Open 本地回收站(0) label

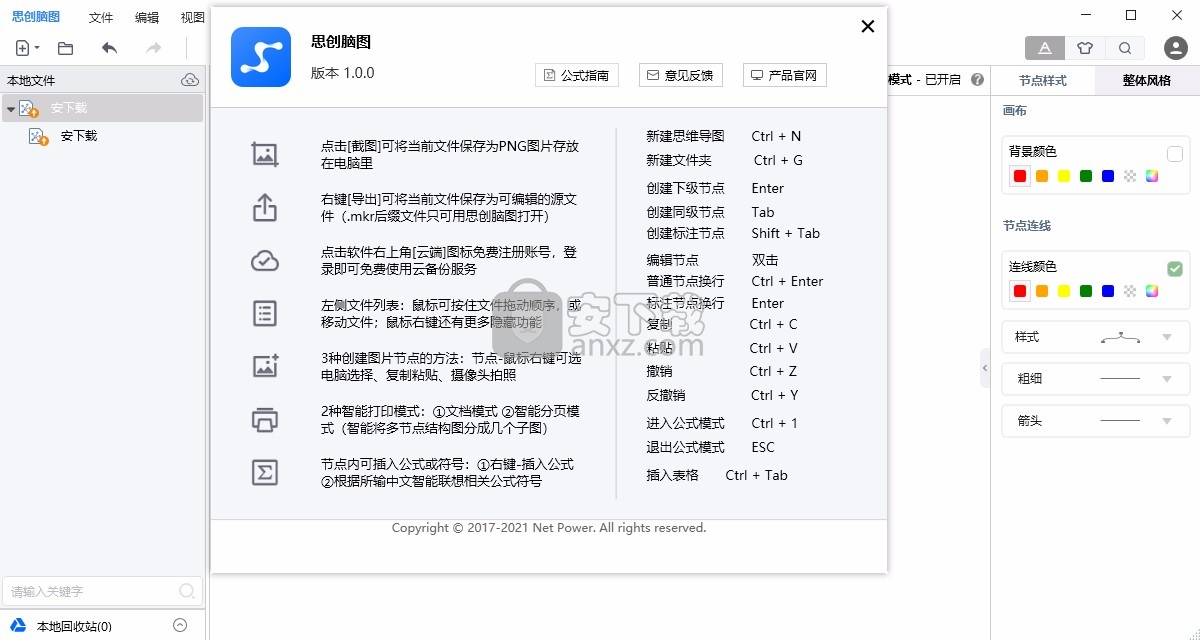point(74,627)
